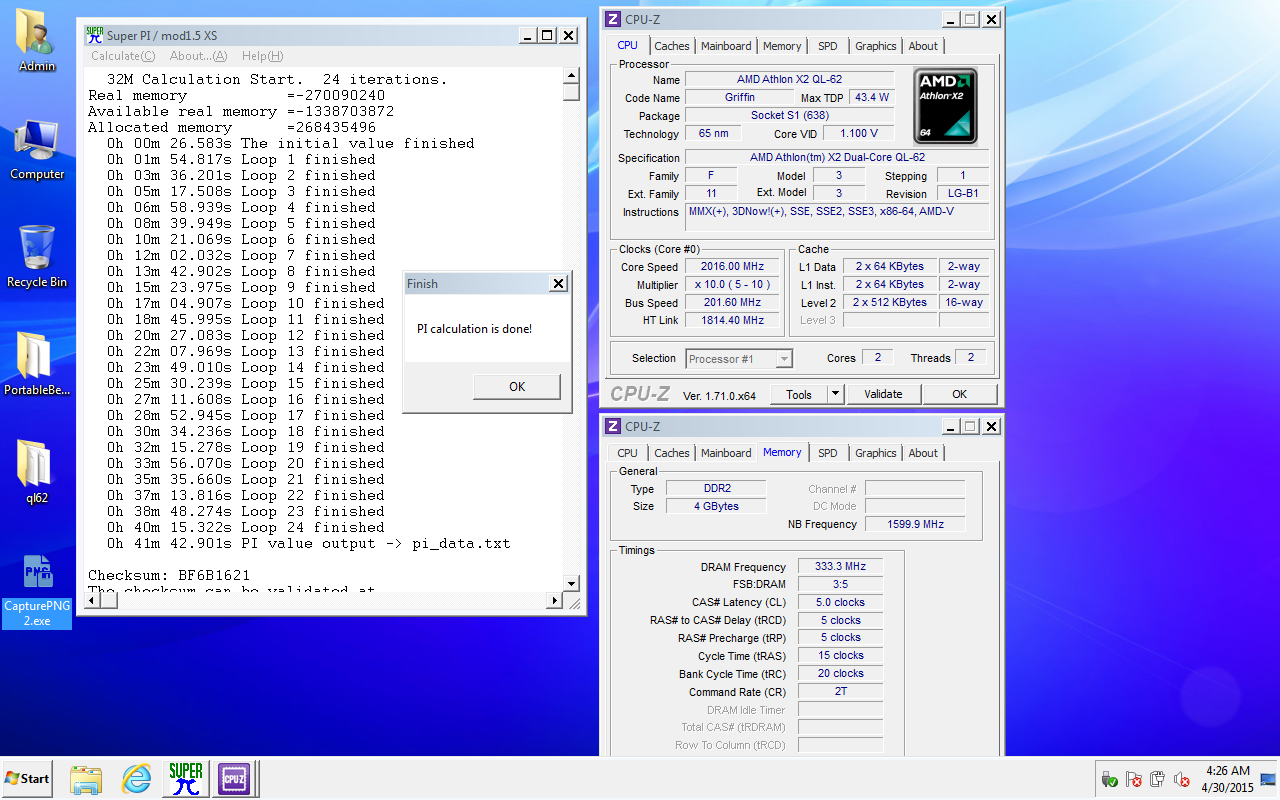Click the power tray icon
Image resolution: width=1280 pixels, height=800 pixels.
[x=1158, y=779]
